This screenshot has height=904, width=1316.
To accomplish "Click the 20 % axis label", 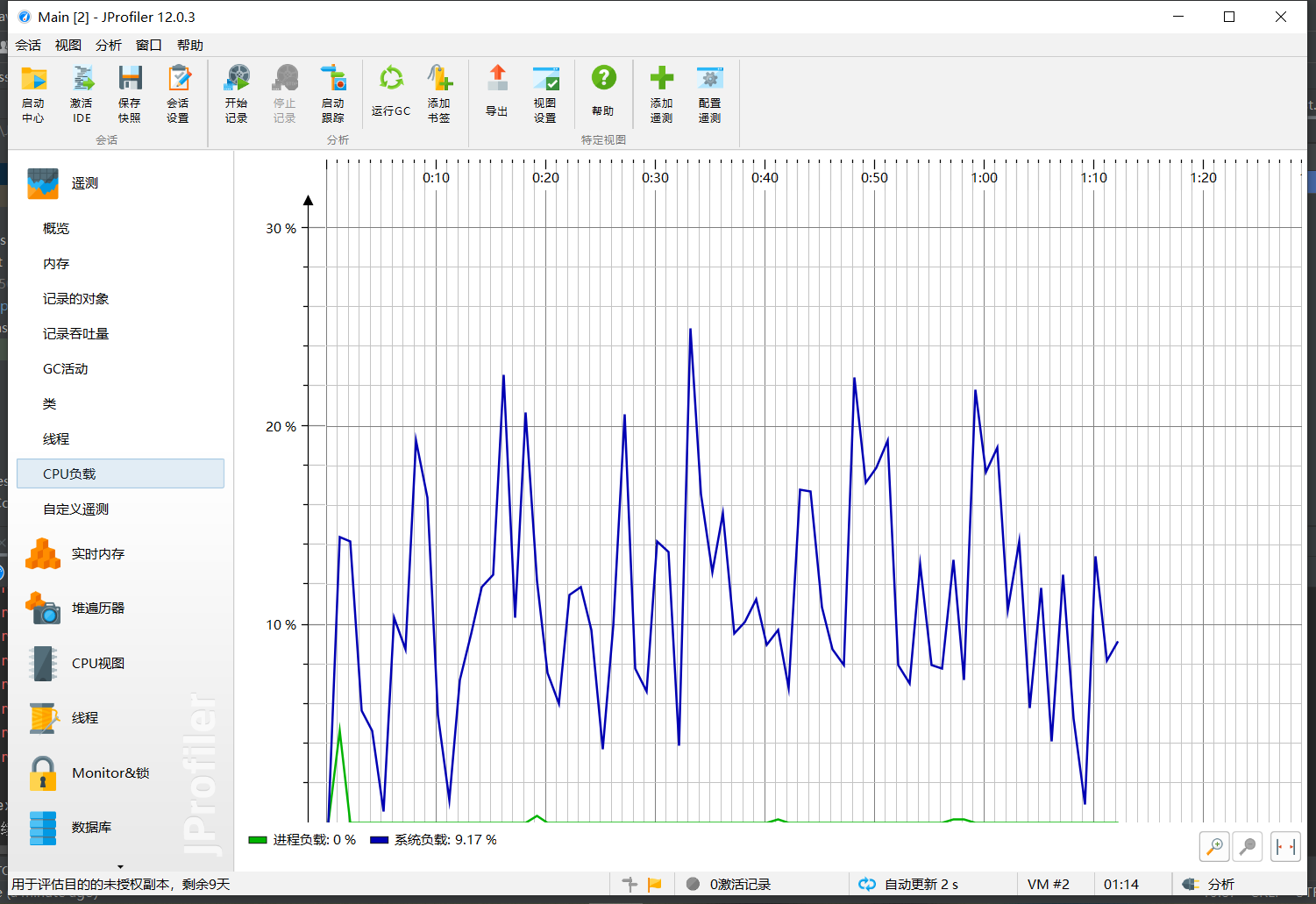I will tap(281, 427).
